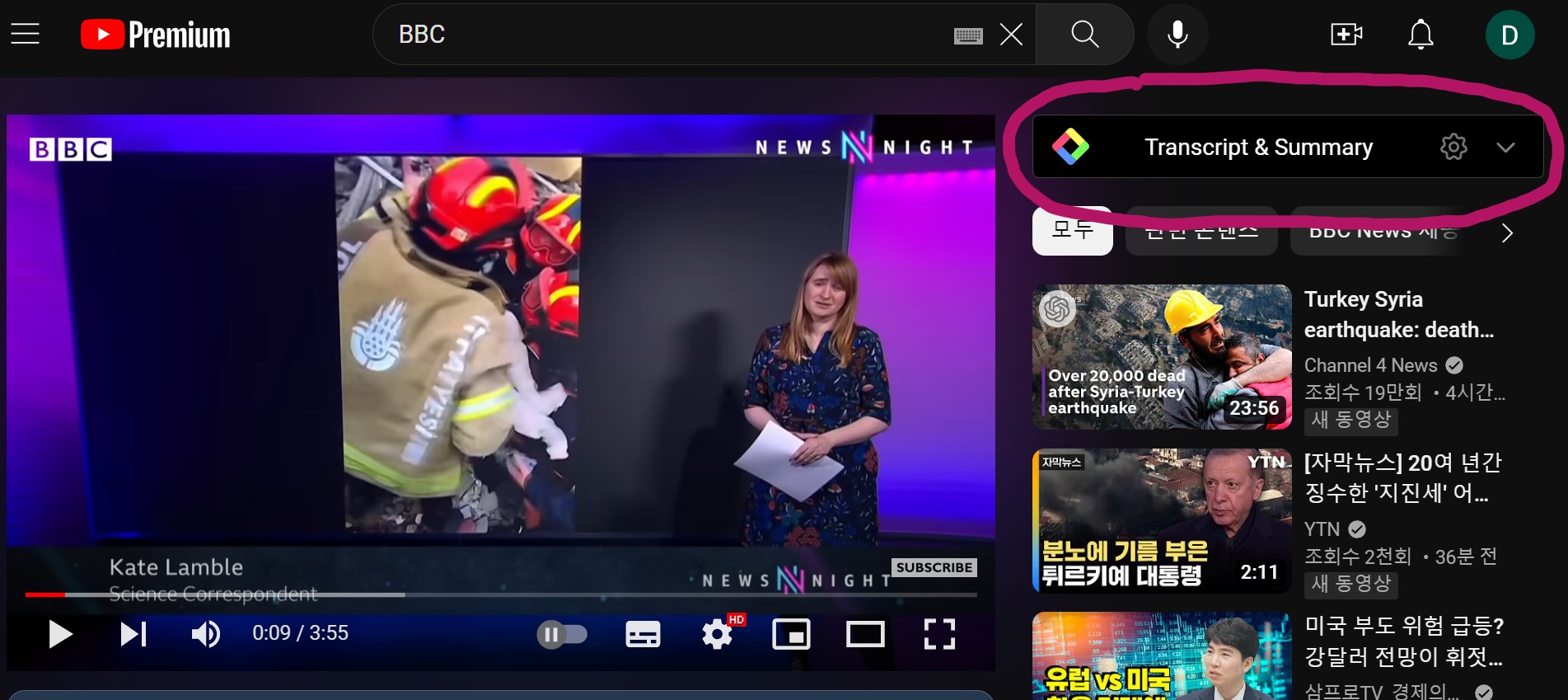Enter full screen mode

coord(939,634)
